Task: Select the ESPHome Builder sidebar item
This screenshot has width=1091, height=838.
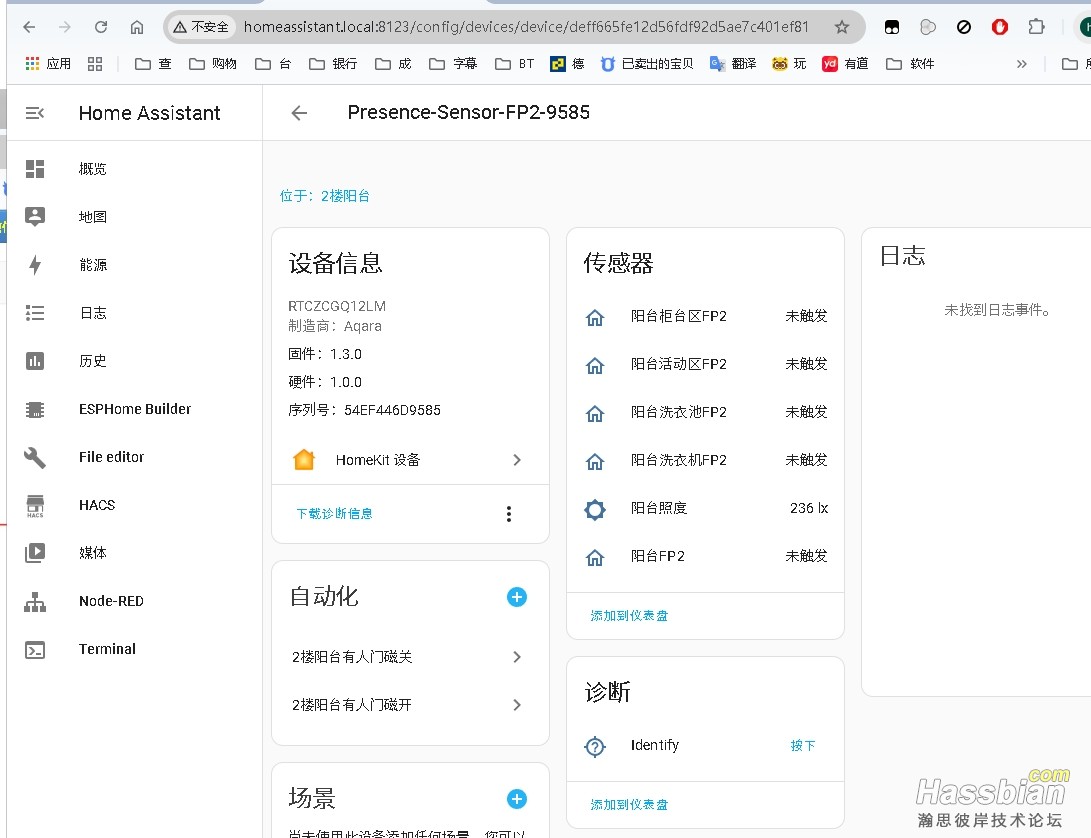Action: point(134,409)
